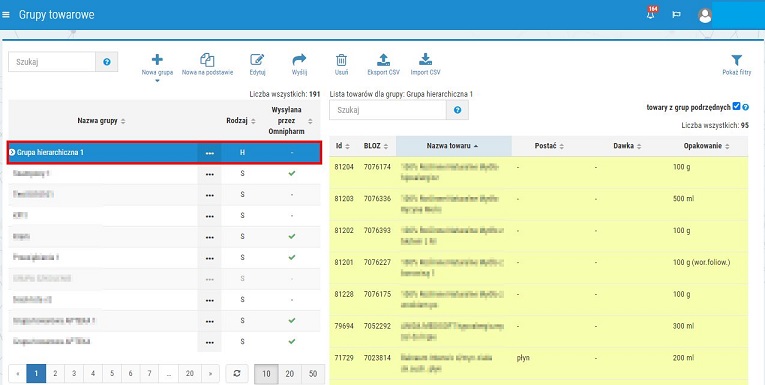
Task: Toggle towary z grup podrzędnych checkbox
Action: pyautogui.click(x=737, y=106)
